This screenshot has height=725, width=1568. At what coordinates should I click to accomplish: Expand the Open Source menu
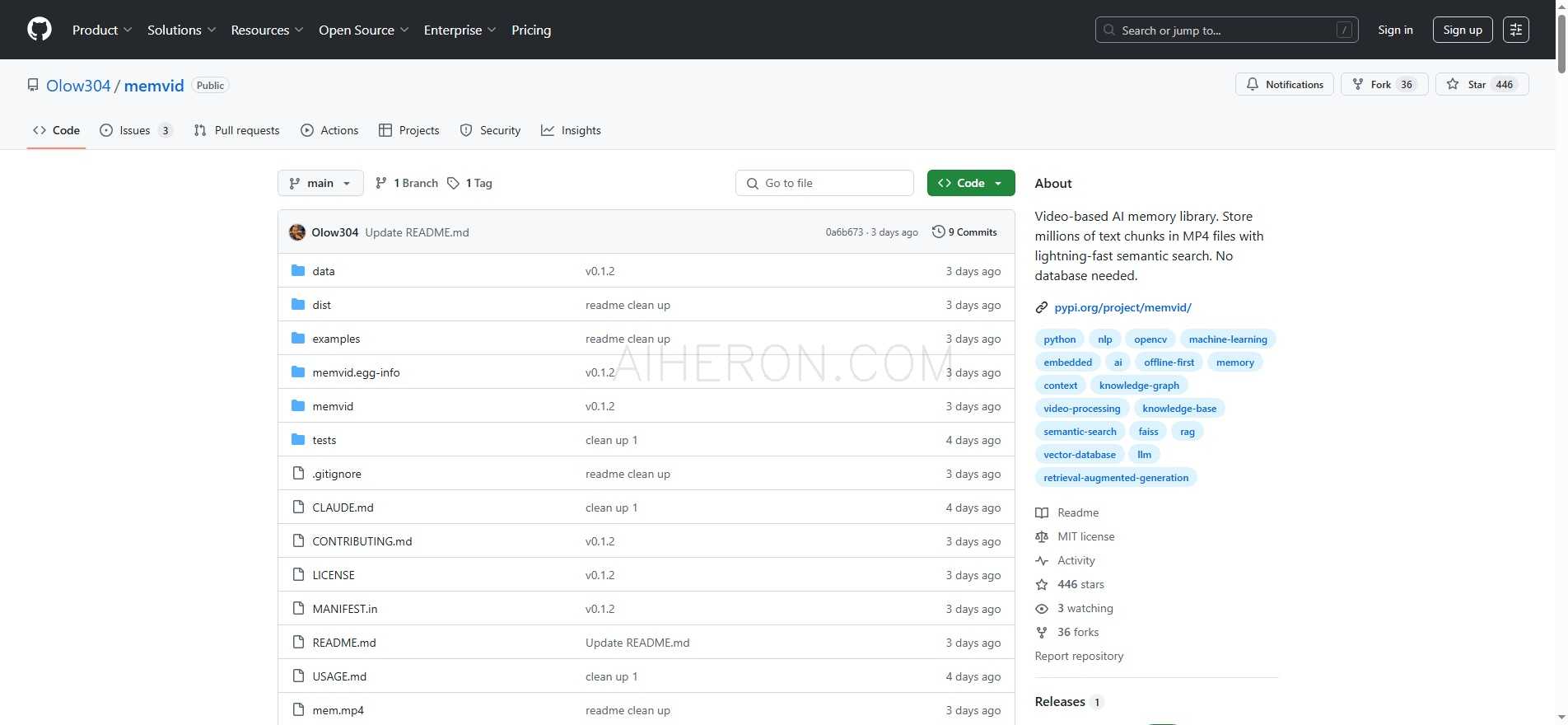[363, 30]
